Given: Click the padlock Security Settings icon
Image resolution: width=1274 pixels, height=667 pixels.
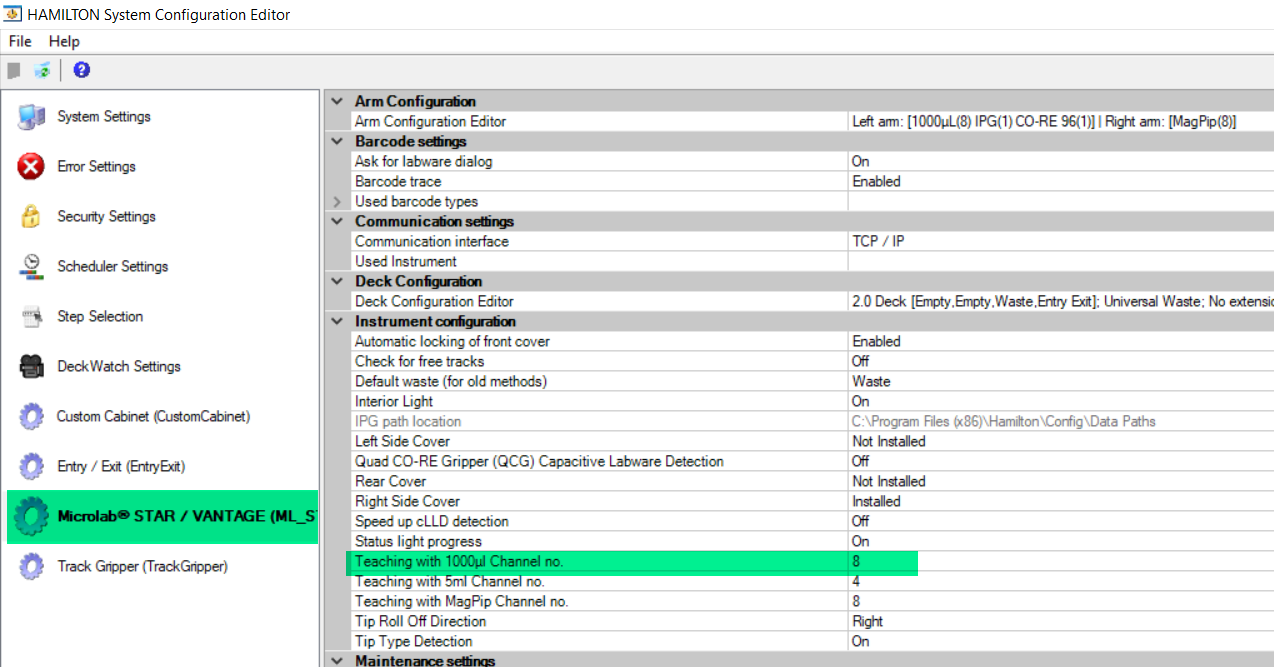Looking at the screenshot, I should pyautogui.click(x=31, y=217).
